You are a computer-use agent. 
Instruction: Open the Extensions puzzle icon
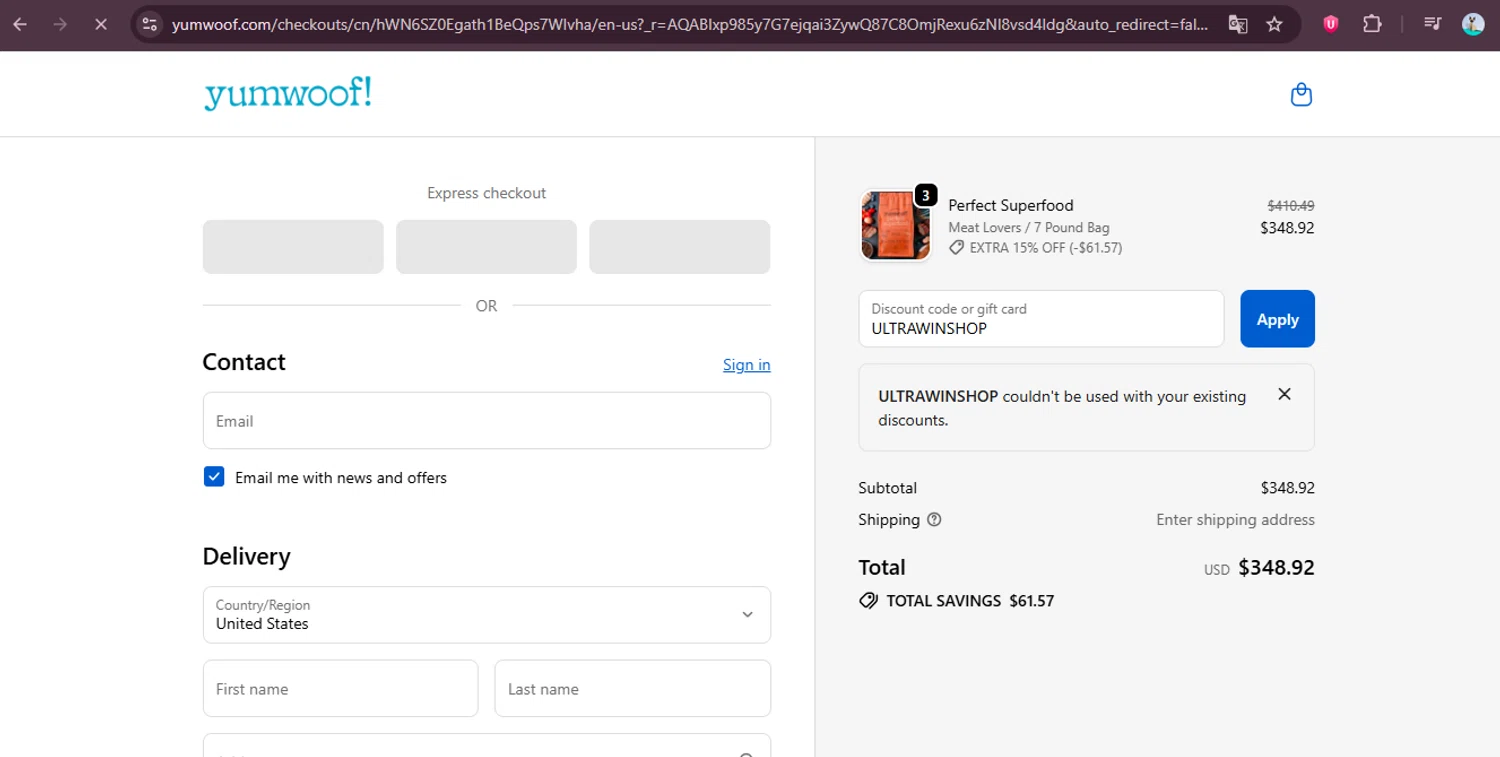click(1372, 24)
